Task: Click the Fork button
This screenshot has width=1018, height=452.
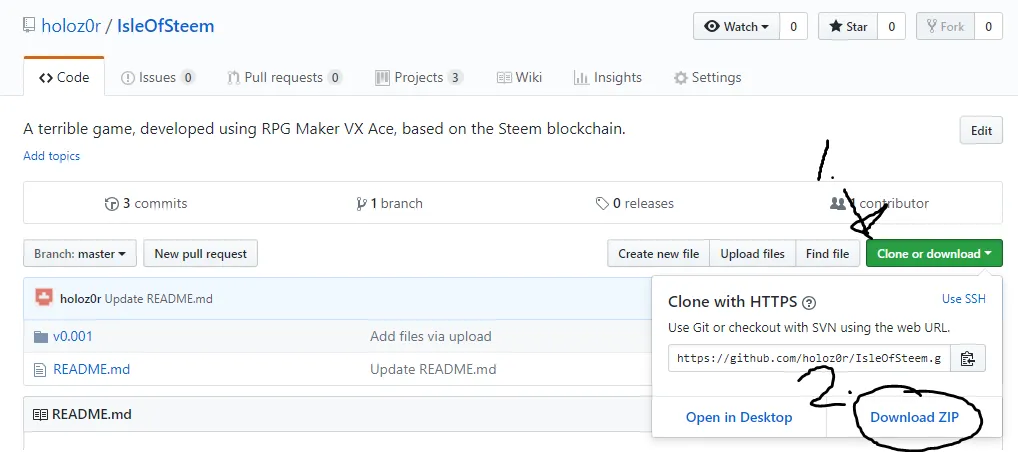Action: (x=945, y=27)
